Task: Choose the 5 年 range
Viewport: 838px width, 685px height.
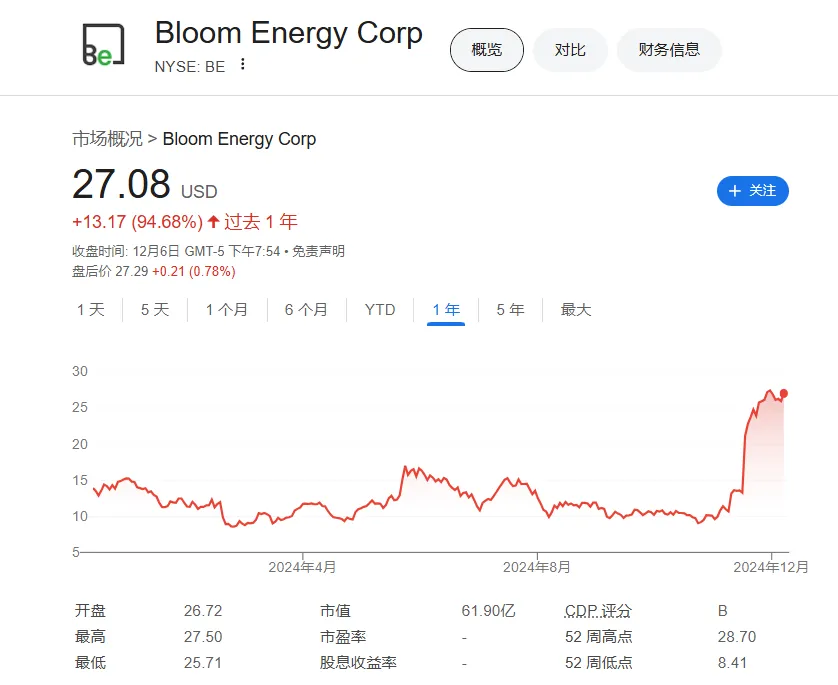Action: click(510, 310)
